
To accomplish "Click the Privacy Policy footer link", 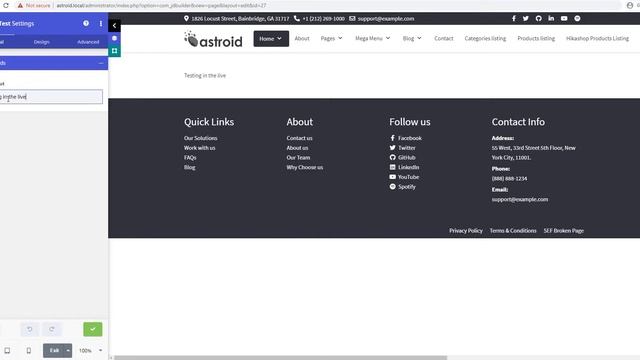I will pyautogui.click(x=466, y=231).
